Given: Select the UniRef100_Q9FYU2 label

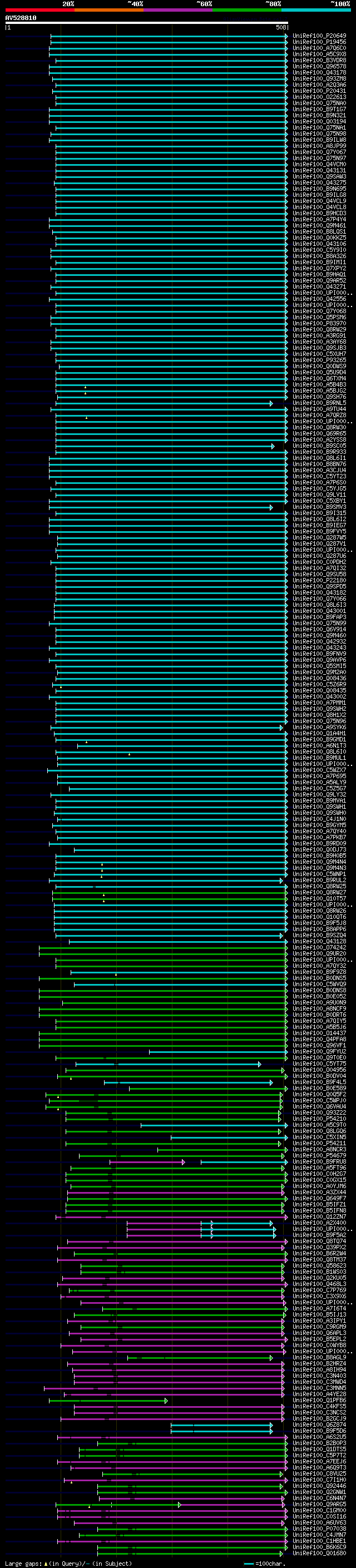Looking at the screenshot, I should [319, 1051].
